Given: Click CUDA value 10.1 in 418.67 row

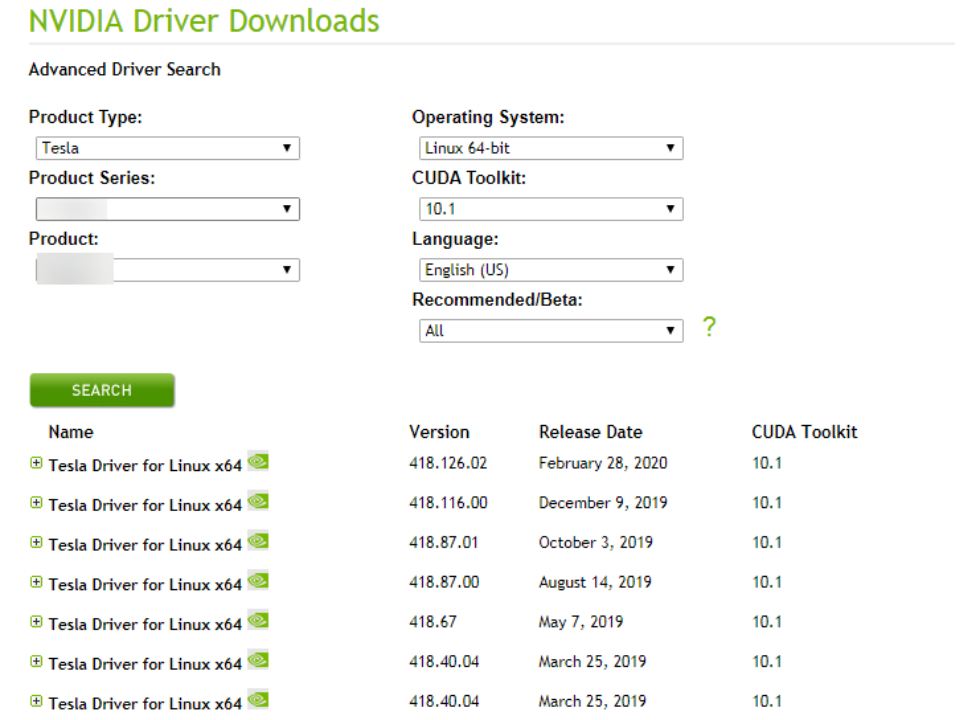Looking at the screenshot, I should (x=767, y=622).
